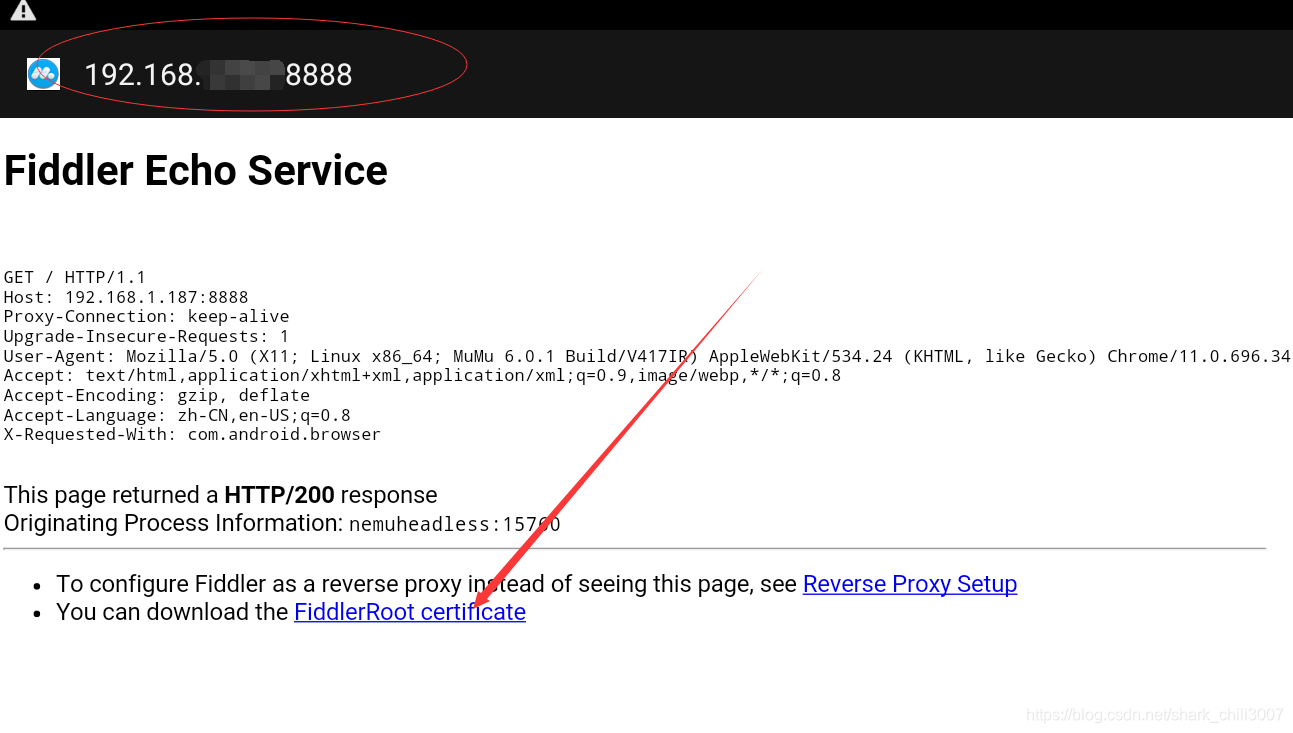1293x733 pixels.
Task: Open the Reverse Proxy Setup link
Action: click(x=910, y=584)
